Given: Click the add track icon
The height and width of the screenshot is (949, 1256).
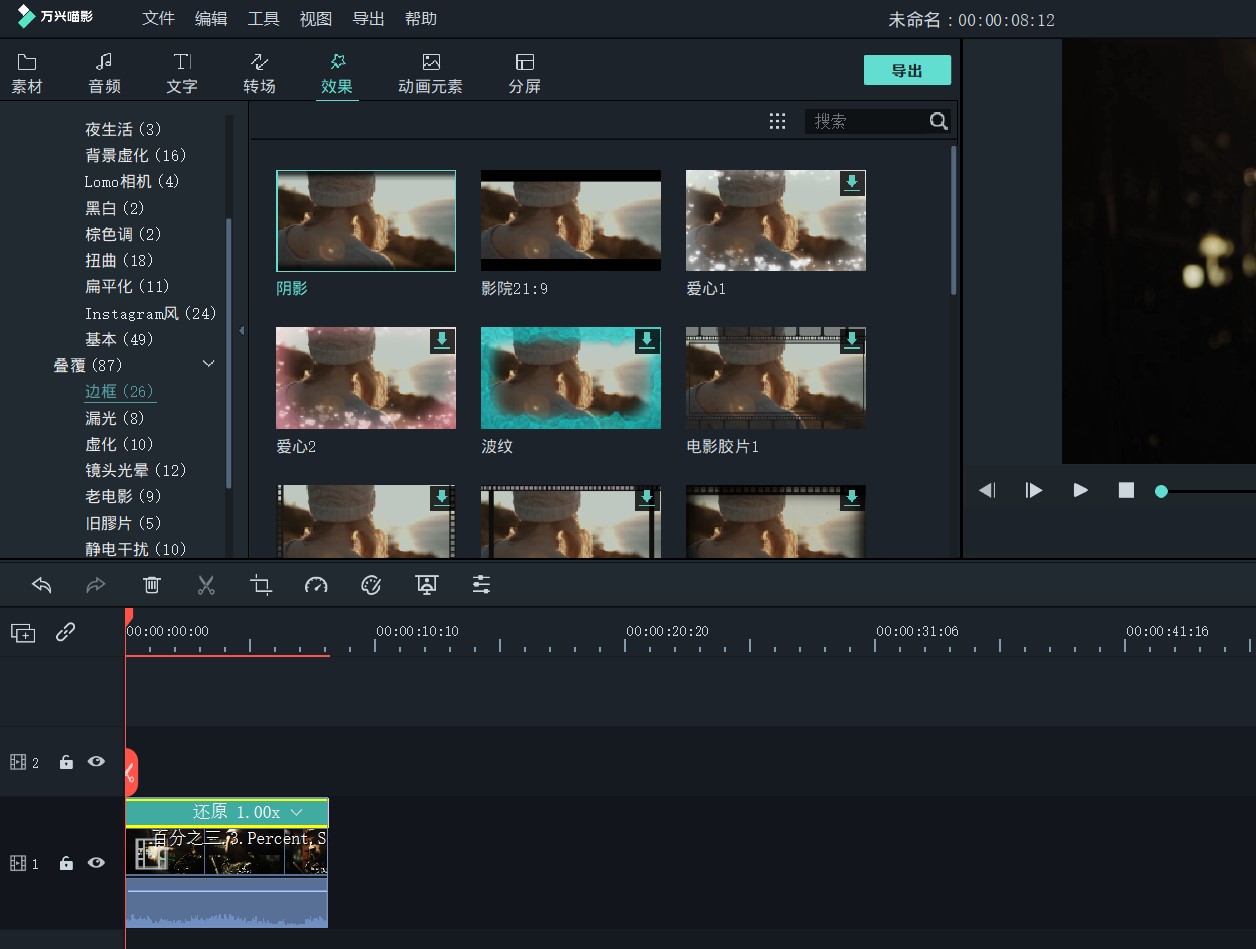Looking at the screenshot, I should click(23, 632).
